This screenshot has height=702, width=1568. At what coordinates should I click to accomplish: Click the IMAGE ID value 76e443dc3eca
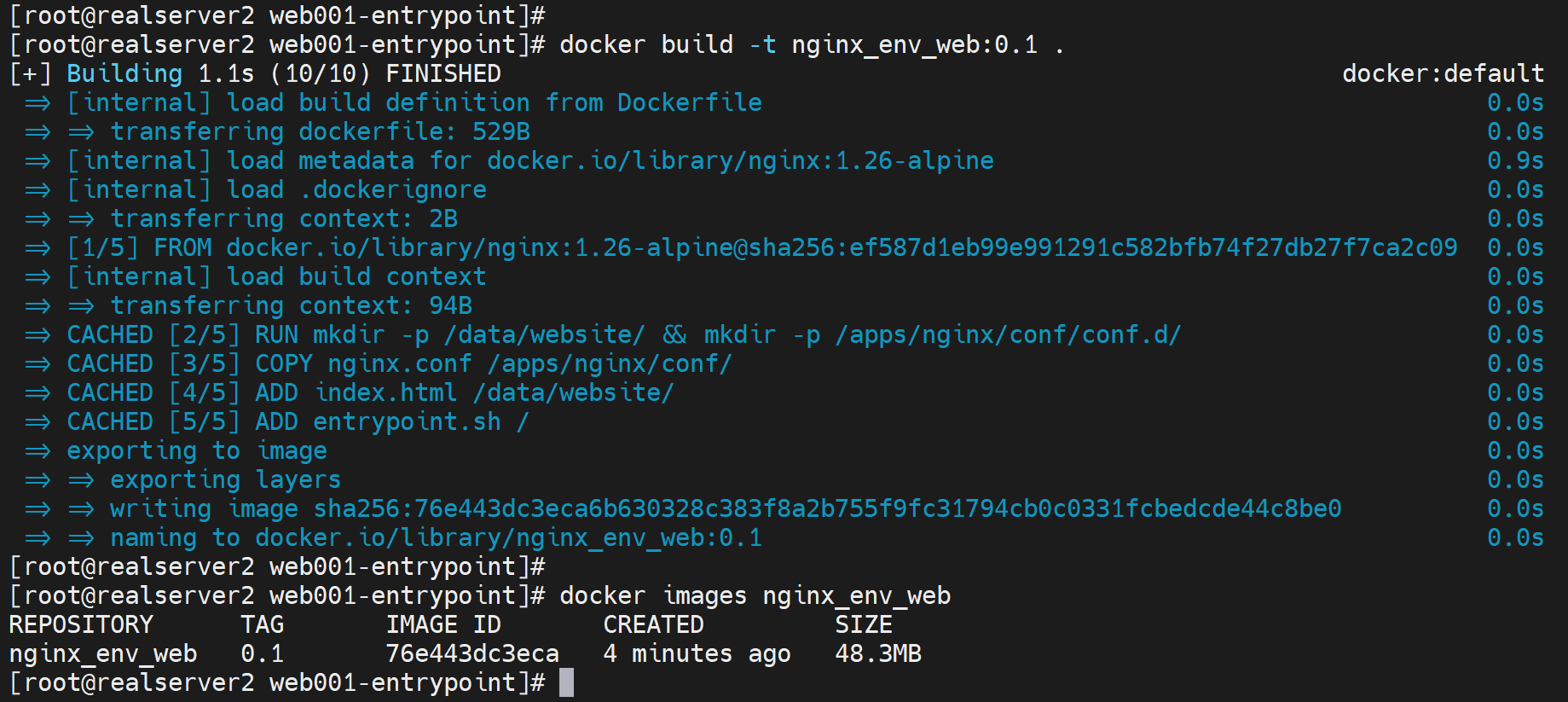[472, 653]
